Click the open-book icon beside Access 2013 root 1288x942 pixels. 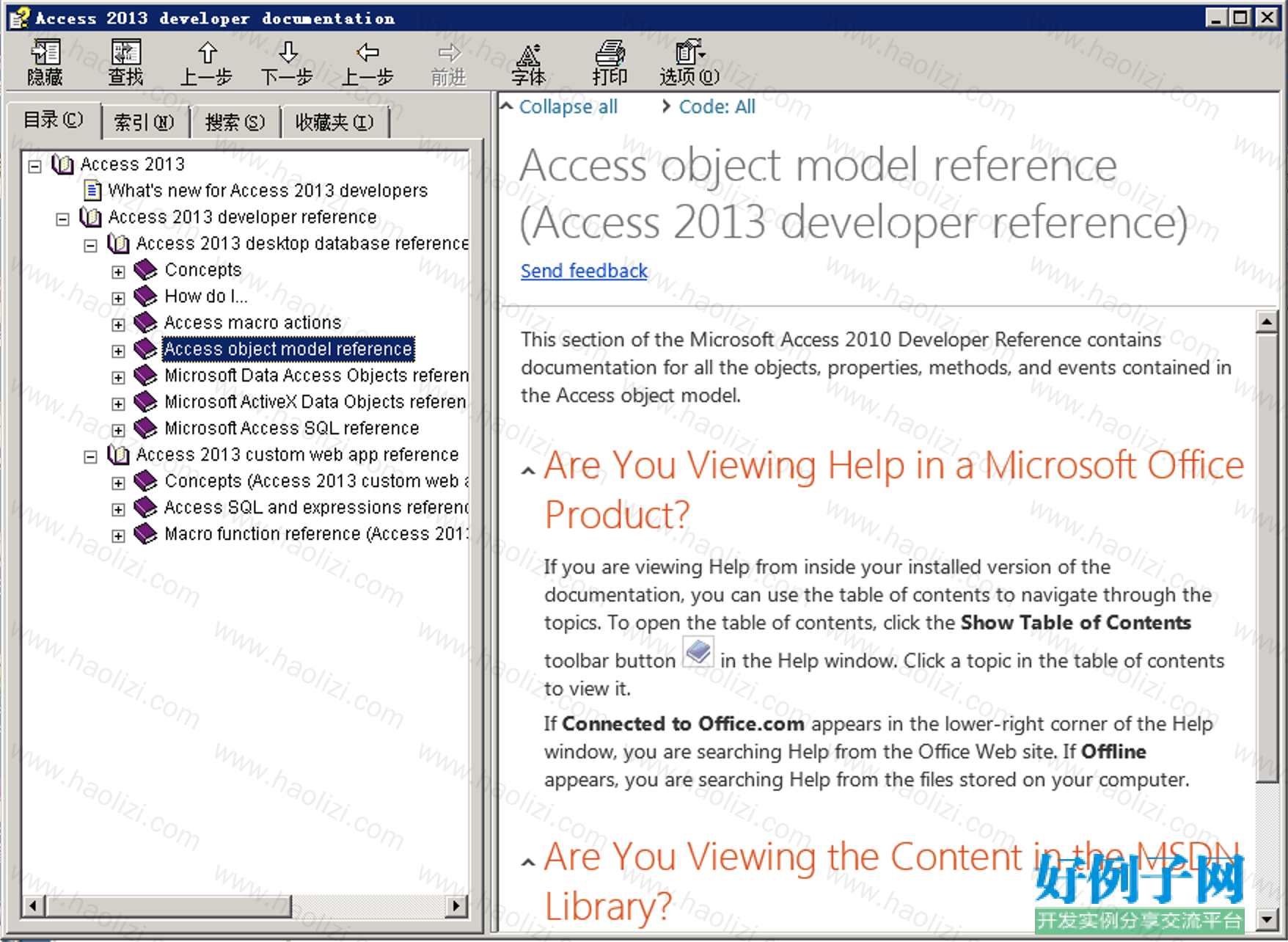(x=63, y=164)
